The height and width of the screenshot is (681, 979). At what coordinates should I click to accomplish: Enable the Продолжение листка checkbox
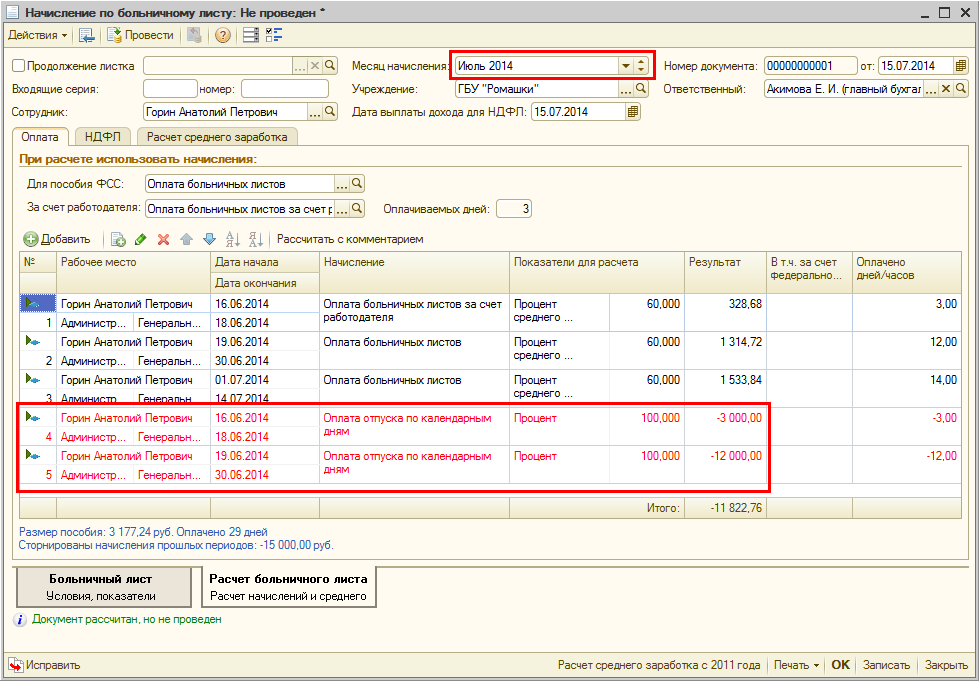click(18, 66)
